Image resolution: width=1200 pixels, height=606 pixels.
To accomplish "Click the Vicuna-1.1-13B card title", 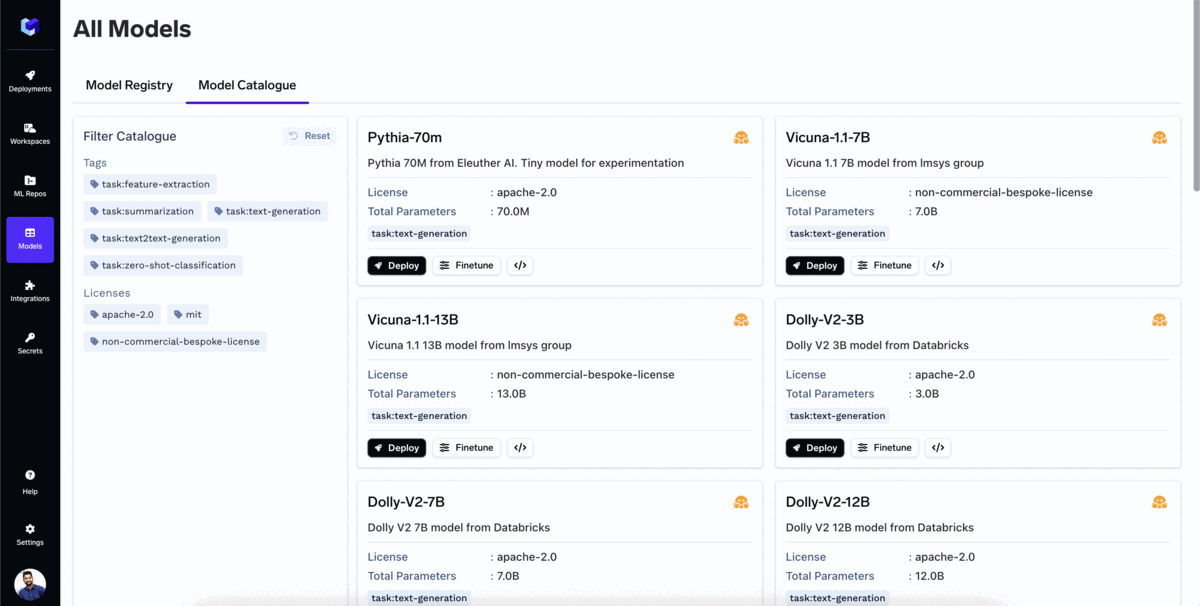I will 413,320.
